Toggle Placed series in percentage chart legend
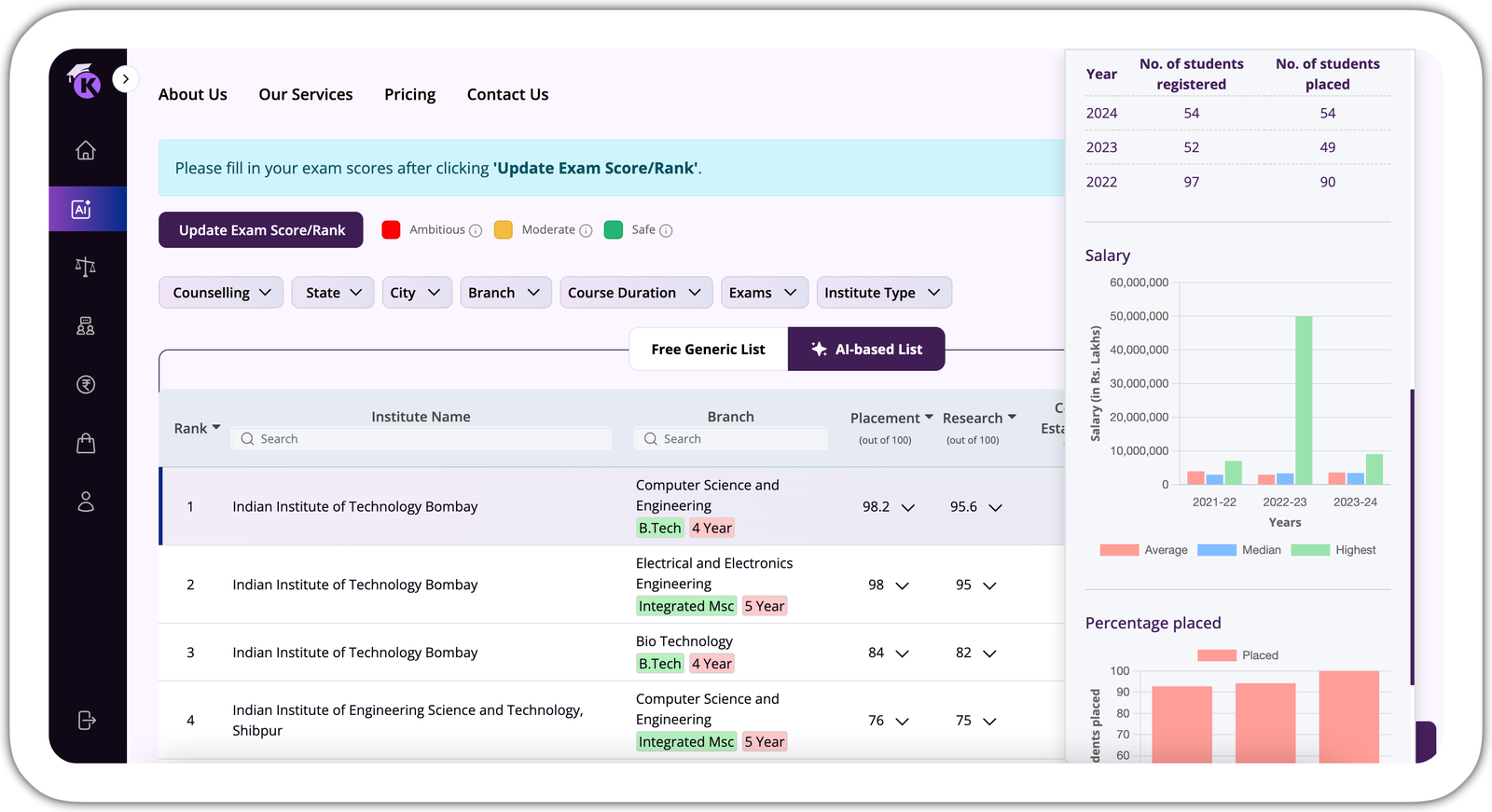 tap(1238, 655)
